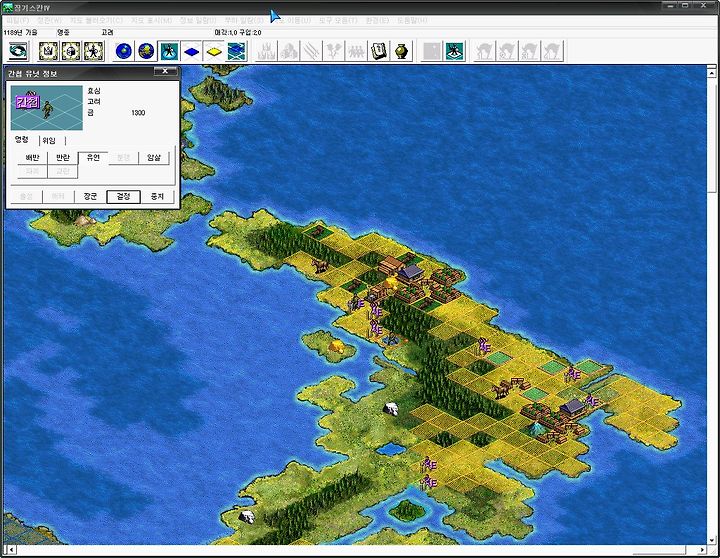Switch to the 명령 tab in spy dialog
The height and width of the screenshot is (558, 720).
tap(22, 140)
